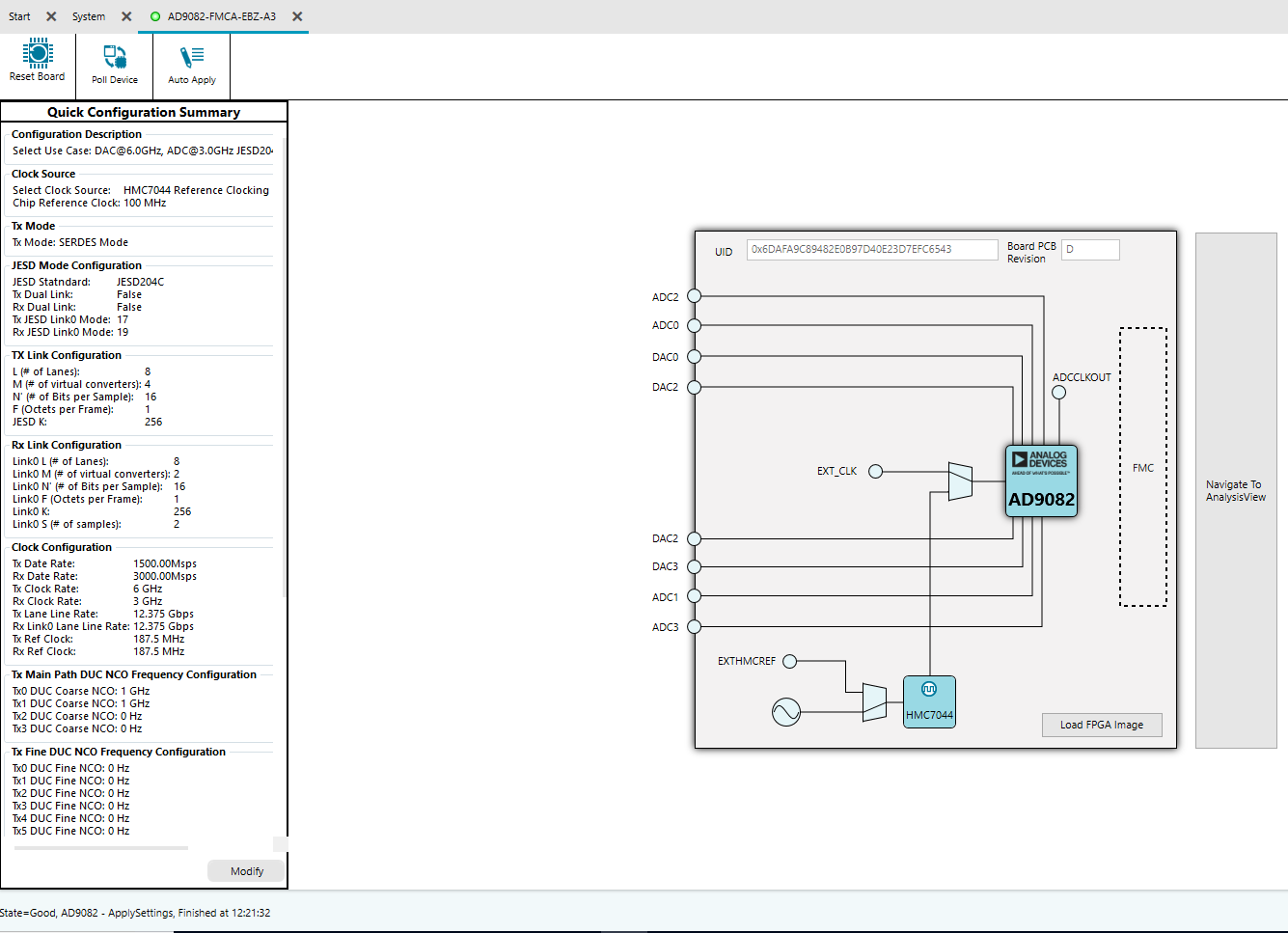Select the AD9082 chip block
This screenshot has width=1288, height=933.
click(1041, 480)
